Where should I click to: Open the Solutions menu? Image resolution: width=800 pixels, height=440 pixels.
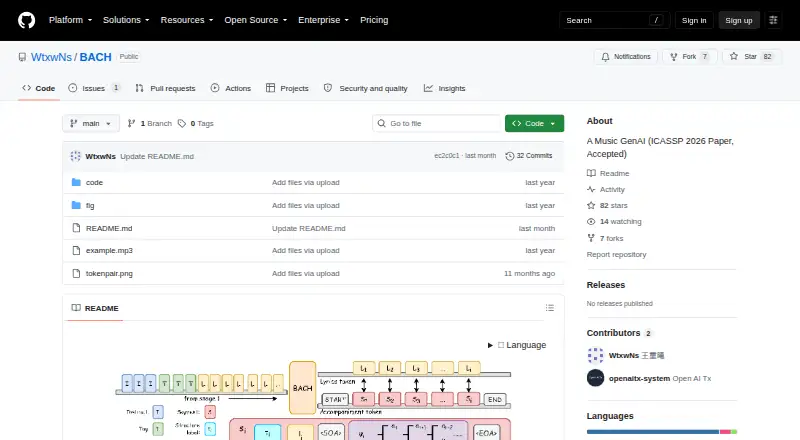(126, 20)
